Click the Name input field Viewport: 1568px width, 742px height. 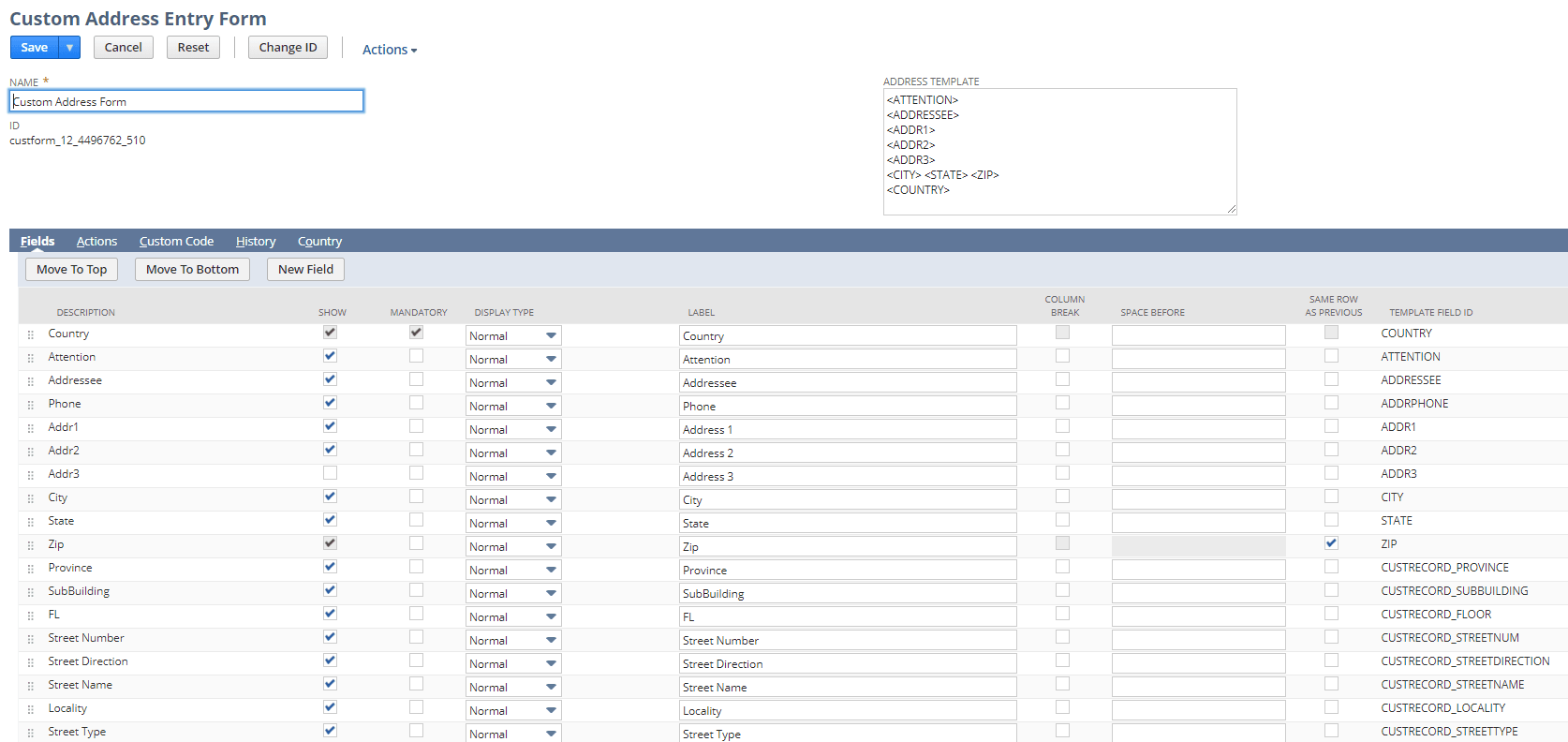(x=186, y=101)
